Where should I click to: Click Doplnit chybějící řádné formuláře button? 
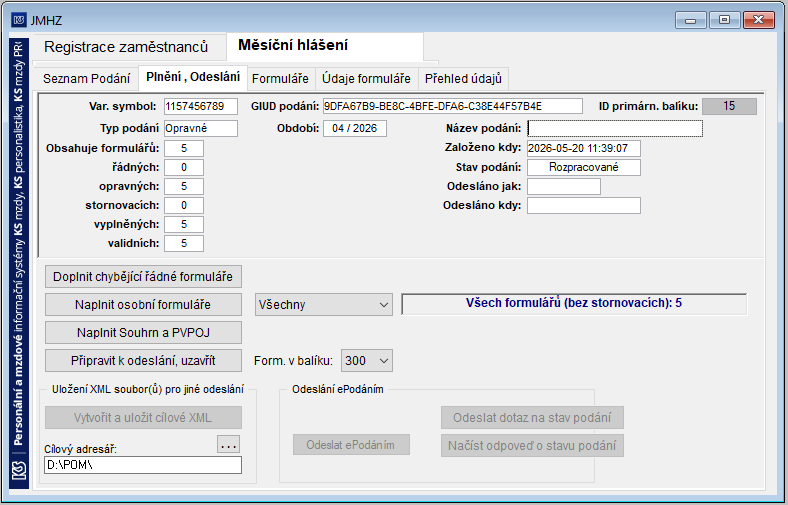[x=143, y=277]
